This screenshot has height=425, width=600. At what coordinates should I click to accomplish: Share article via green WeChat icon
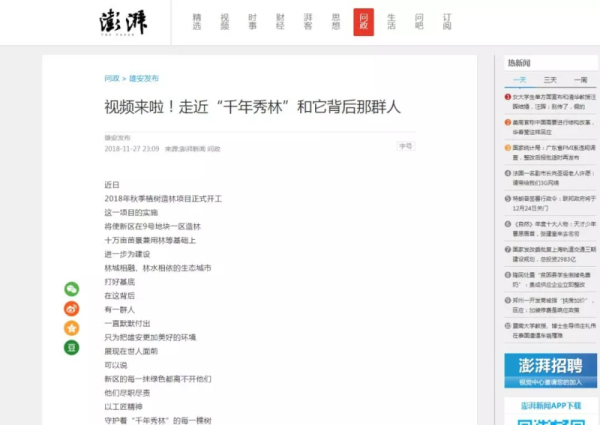tap(72, 289)
